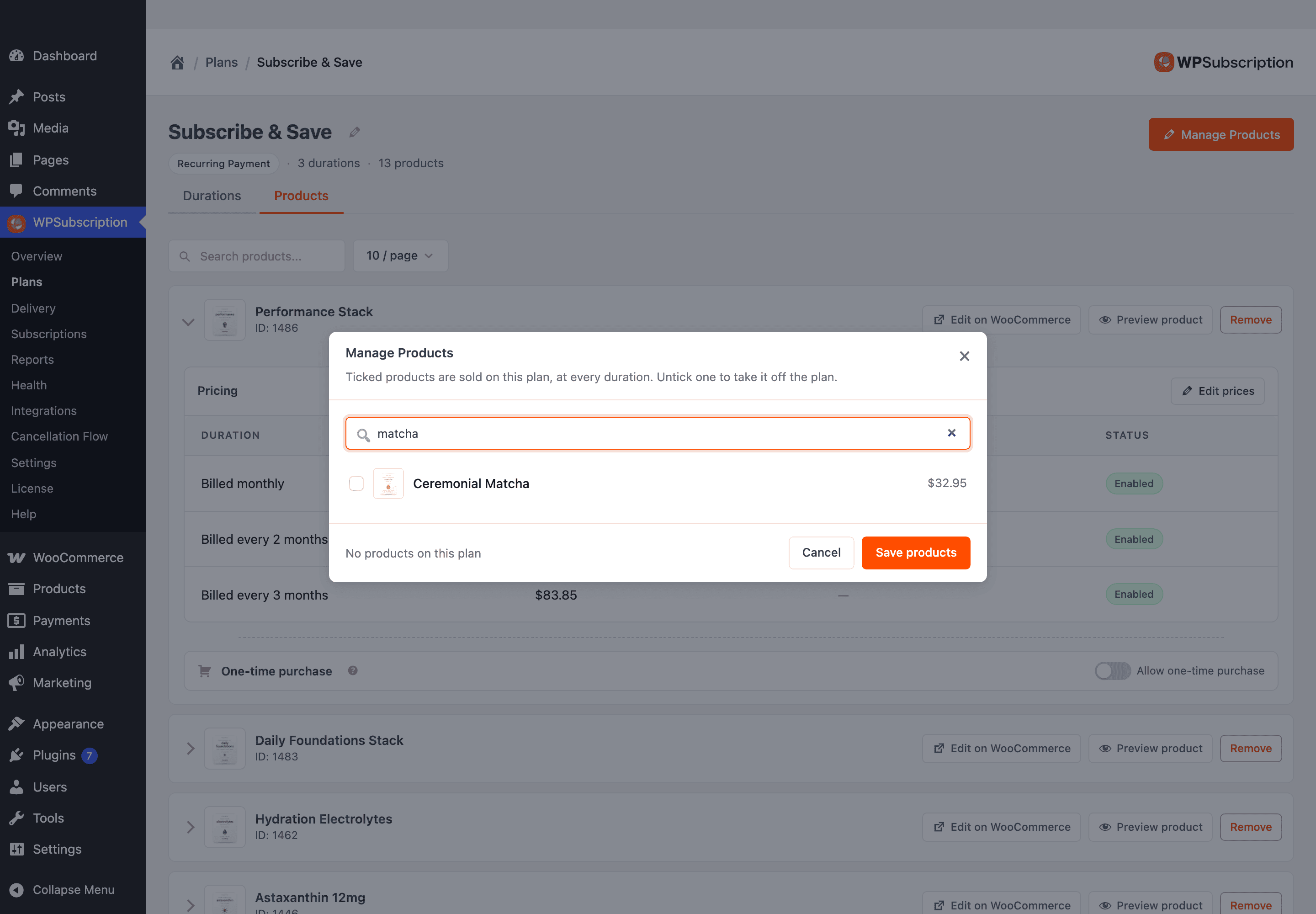Open WordPress Settings at sidebar bottom
1316x914 pixels.
(x=73, y=849)
